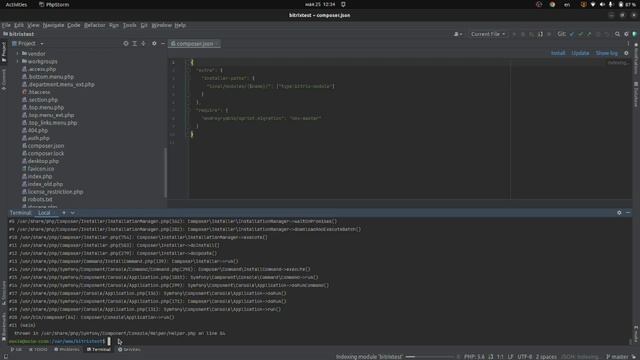Open keyboard layout en indicator
Viewport: 640px width, 360px height.
[x=567, y=4]
